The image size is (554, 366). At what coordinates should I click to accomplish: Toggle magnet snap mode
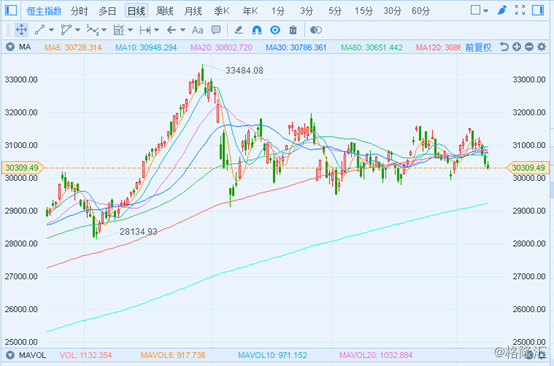257,30
